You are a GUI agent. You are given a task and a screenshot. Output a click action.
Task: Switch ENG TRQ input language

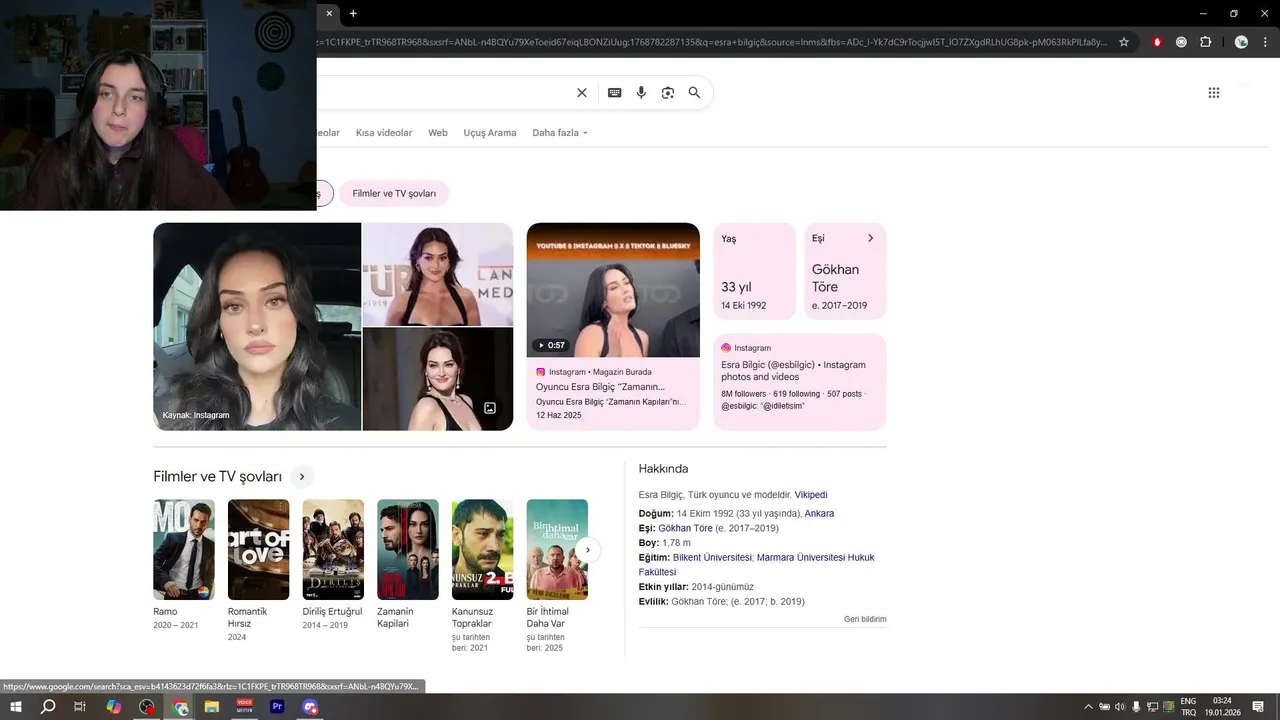click(1188, 707)
